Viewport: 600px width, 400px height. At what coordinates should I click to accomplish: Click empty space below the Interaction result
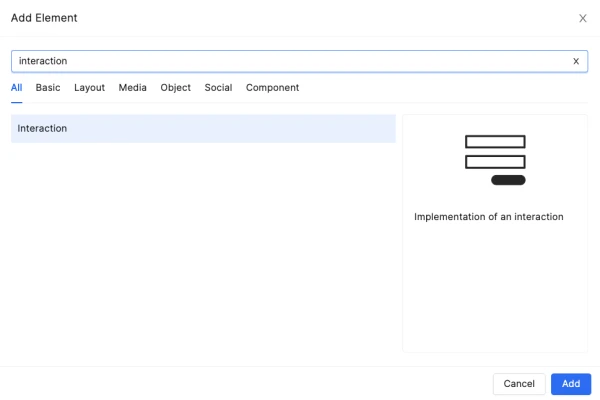203,250
